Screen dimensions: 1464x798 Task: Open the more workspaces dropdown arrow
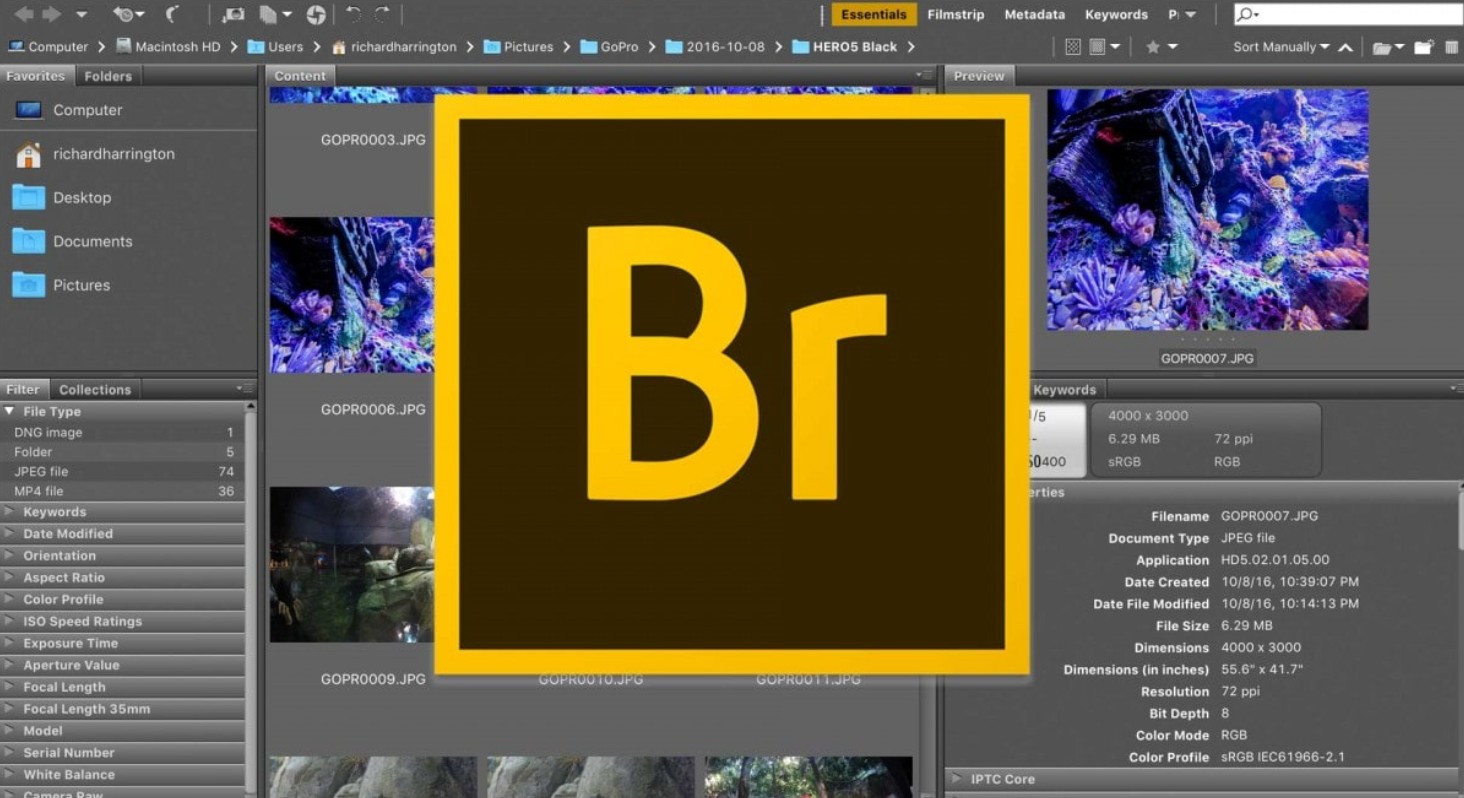click(1190, 15)
